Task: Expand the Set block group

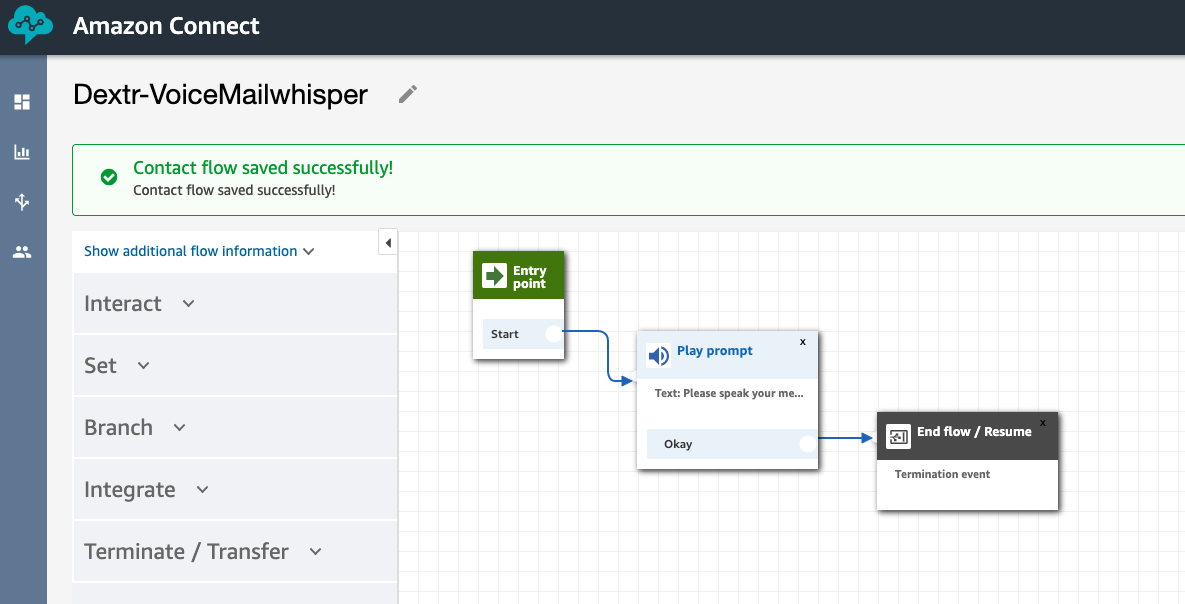Action: [235, 365]
